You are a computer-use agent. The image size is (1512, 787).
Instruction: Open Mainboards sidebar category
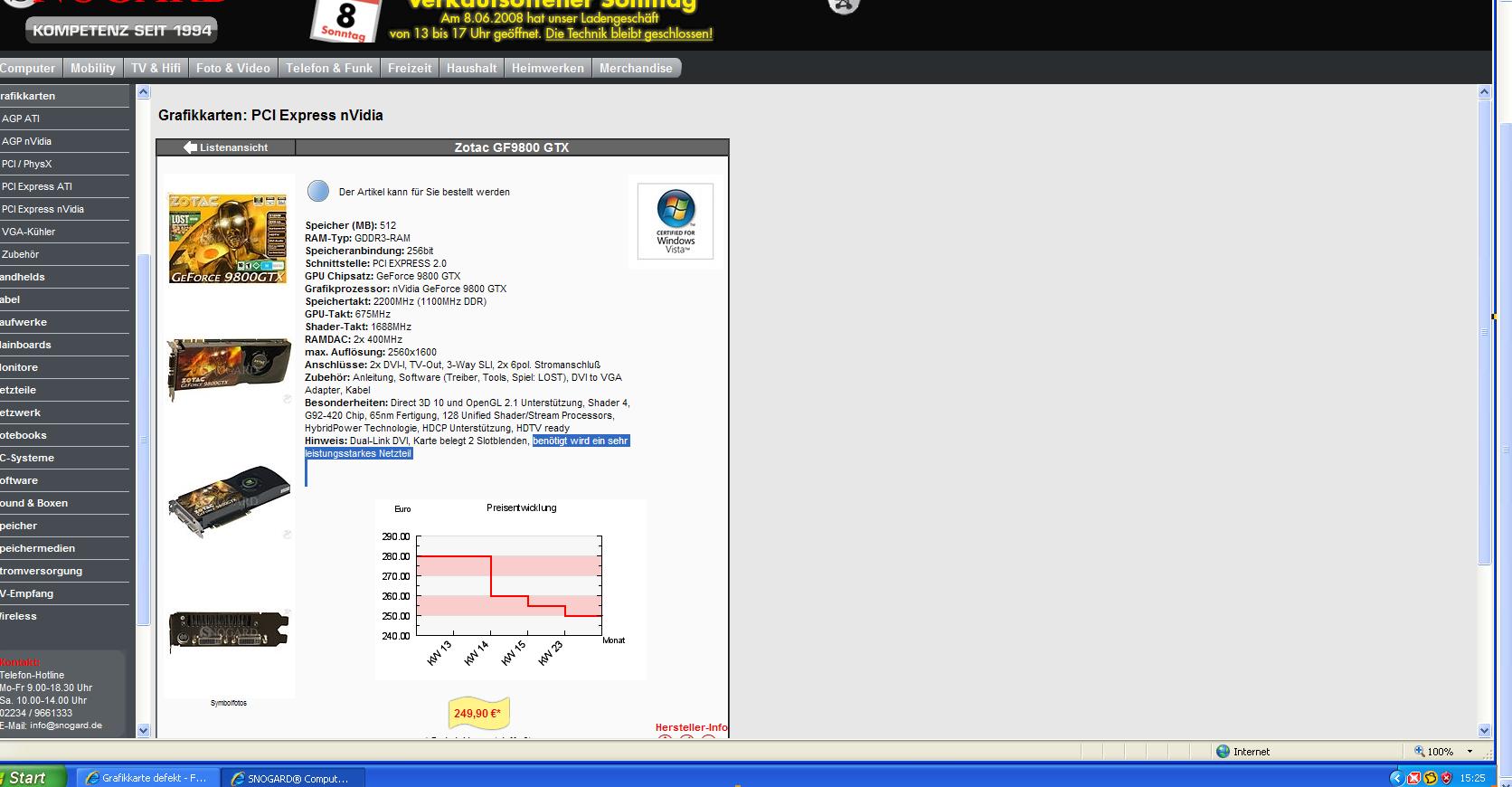point(64,345)
